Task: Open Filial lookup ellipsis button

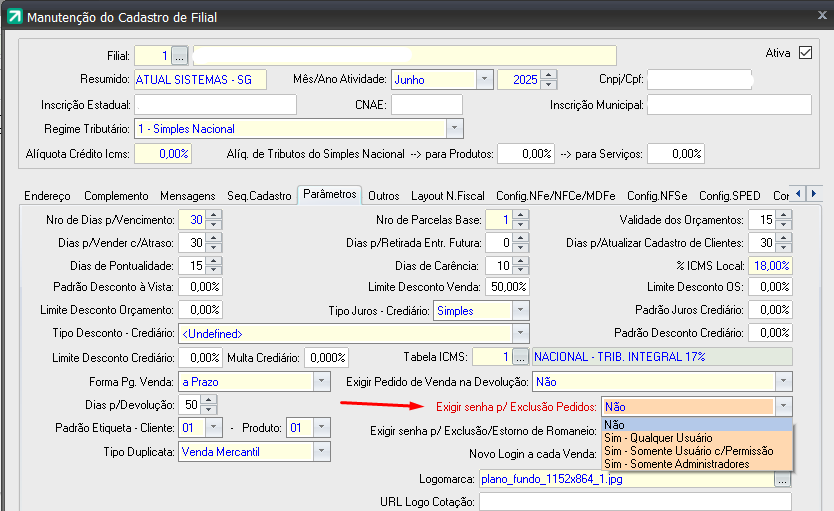Action: point(180,55)
